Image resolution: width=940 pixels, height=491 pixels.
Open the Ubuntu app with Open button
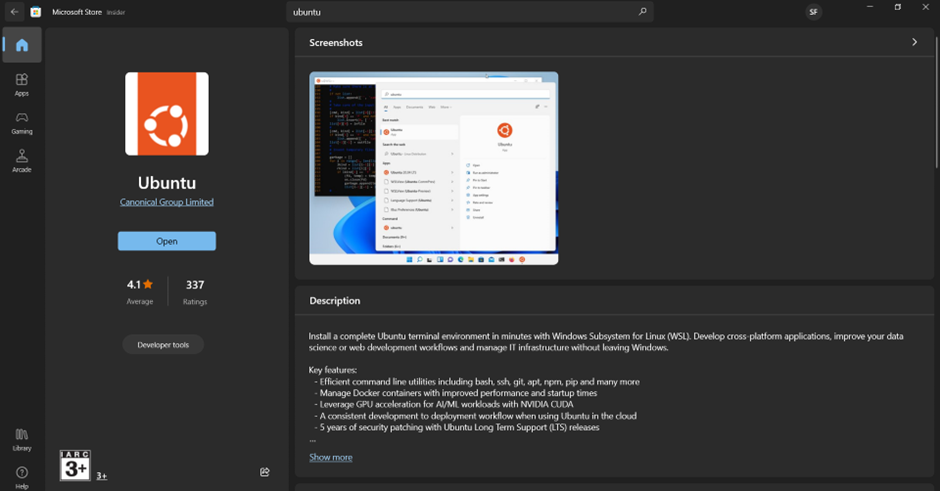tap(167, 241)
